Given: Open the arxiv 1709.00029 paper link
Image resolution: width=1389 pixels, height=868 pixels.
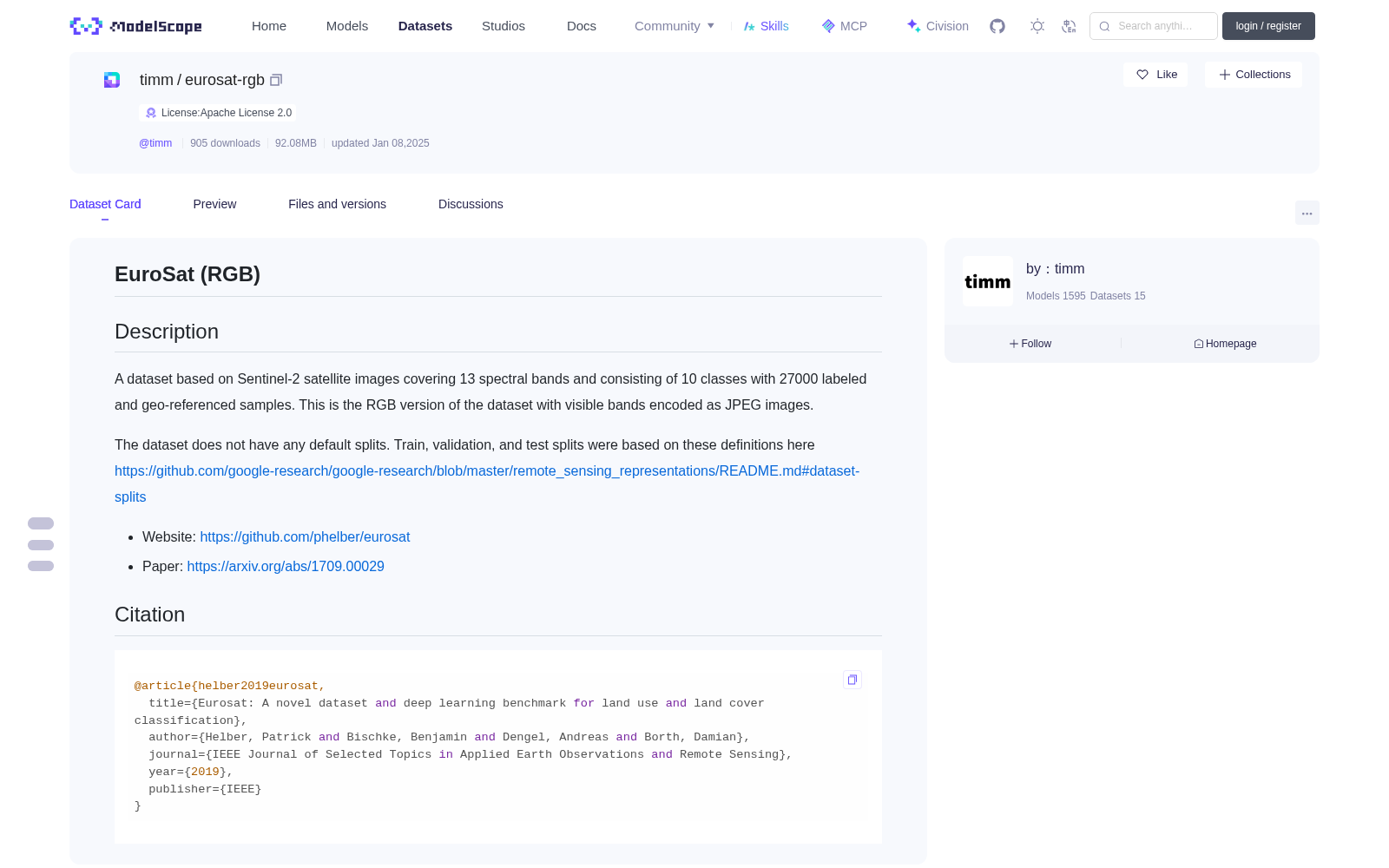Looking at the screenshot, I should click(286, 567).
